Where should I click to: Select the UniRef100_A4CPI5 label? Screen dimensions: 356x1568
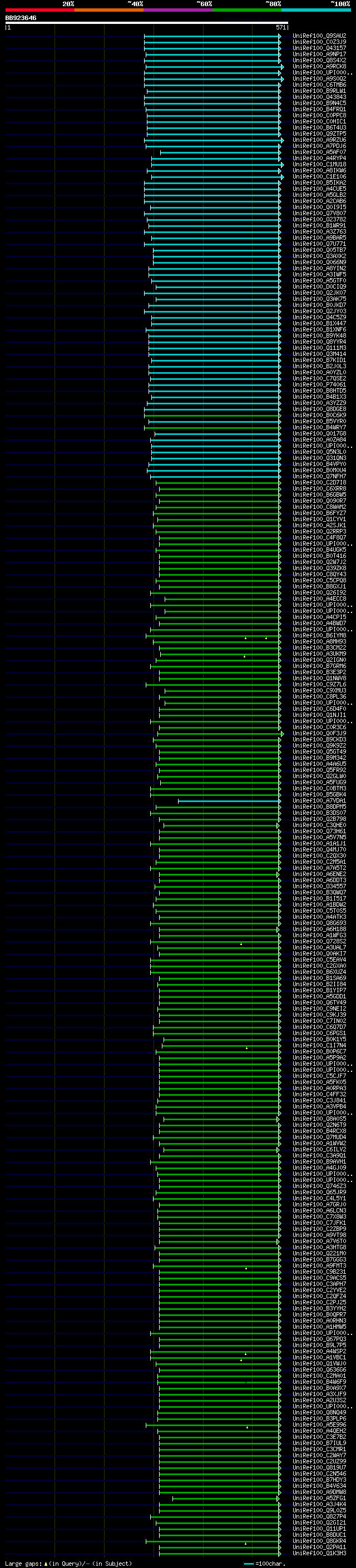(x=319, y=617)
